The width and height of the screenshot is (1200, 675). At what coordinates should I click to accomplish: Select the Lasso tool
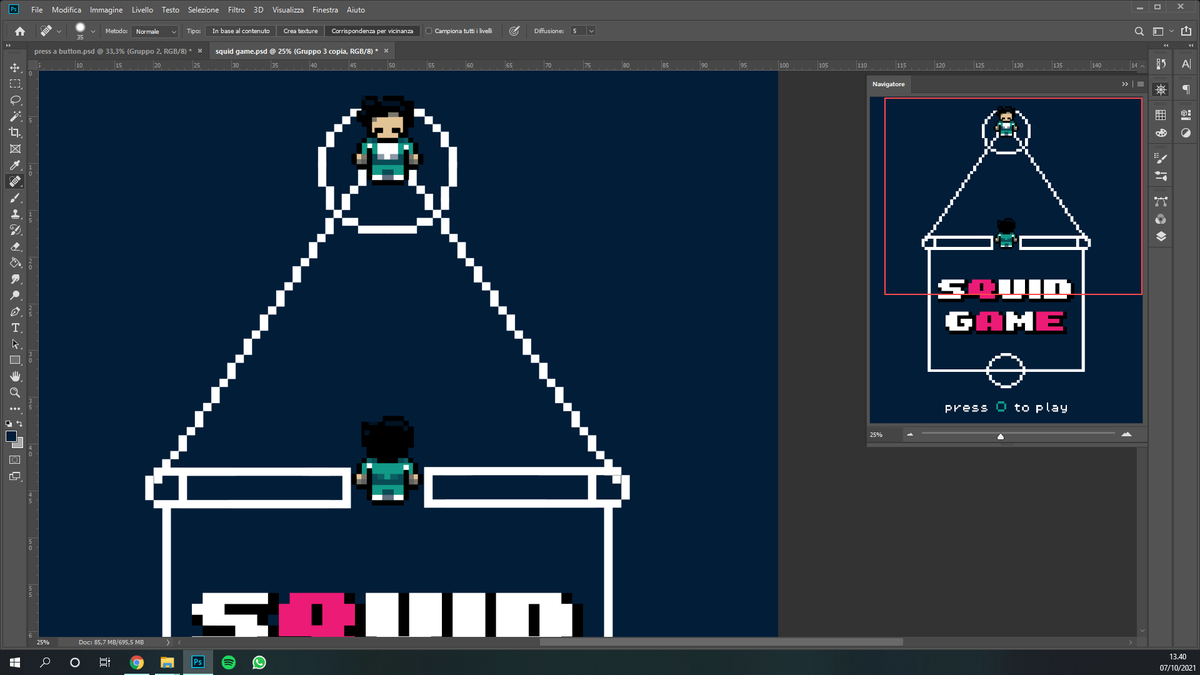[15, 100]
